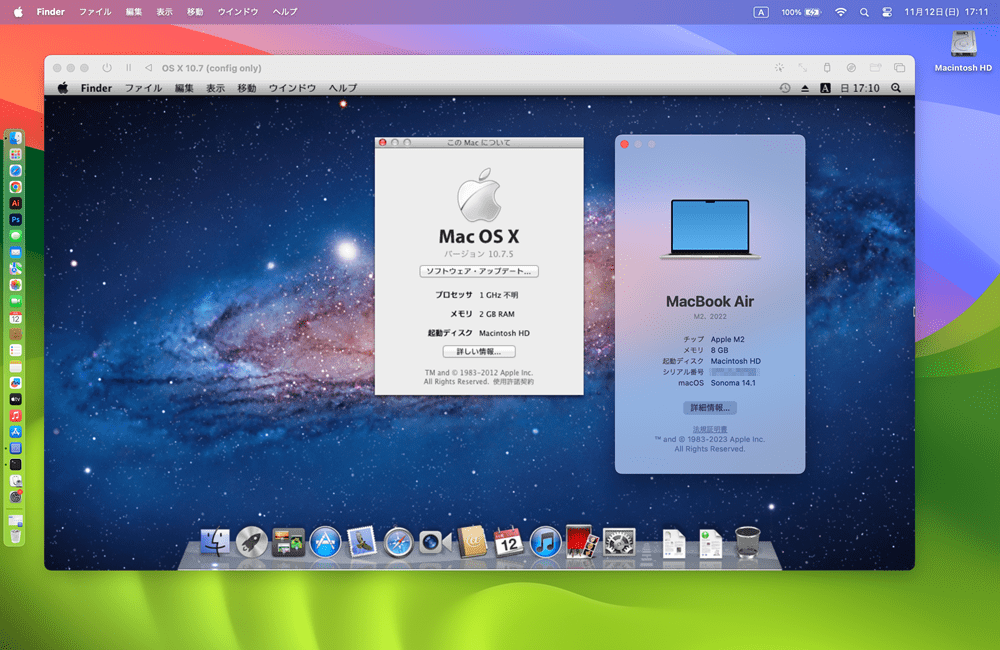The image size is (1000, 650).
Task: Open shared folder icon in UTM toolbar
Action: point(875,68)
